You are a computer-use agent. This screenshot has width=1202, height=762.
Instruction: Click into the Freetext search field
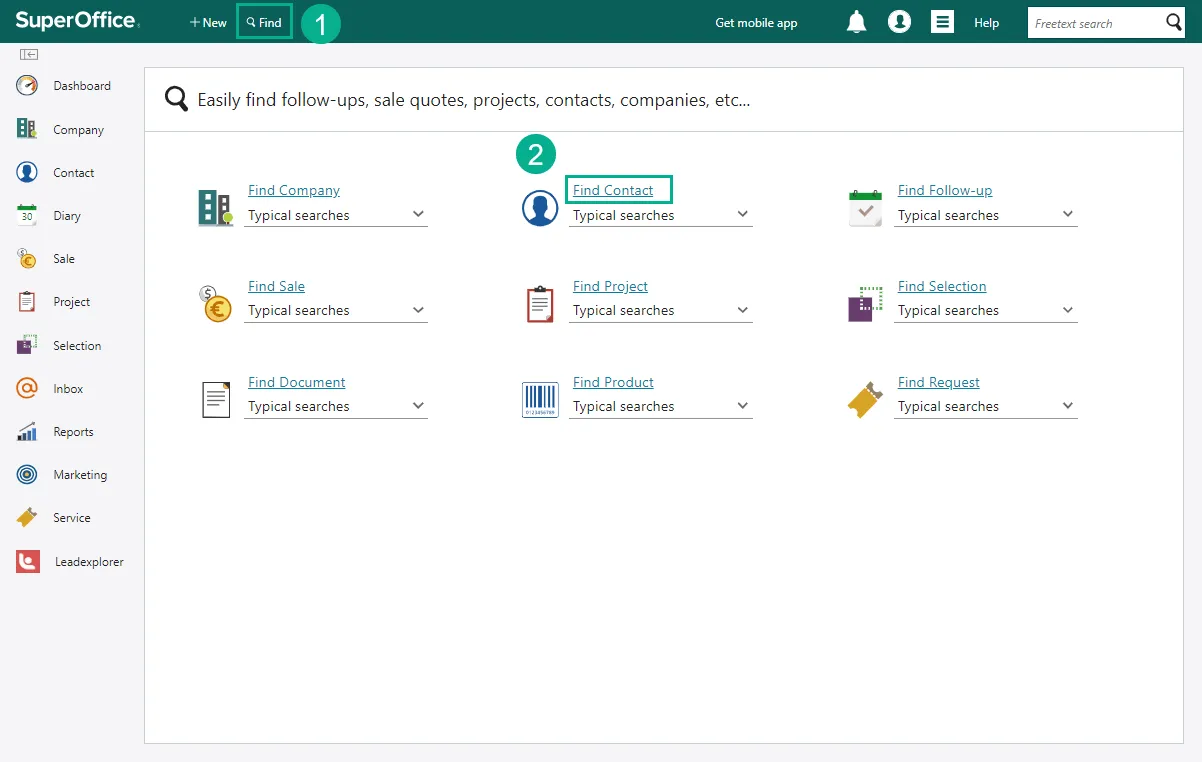point(1095,23)
